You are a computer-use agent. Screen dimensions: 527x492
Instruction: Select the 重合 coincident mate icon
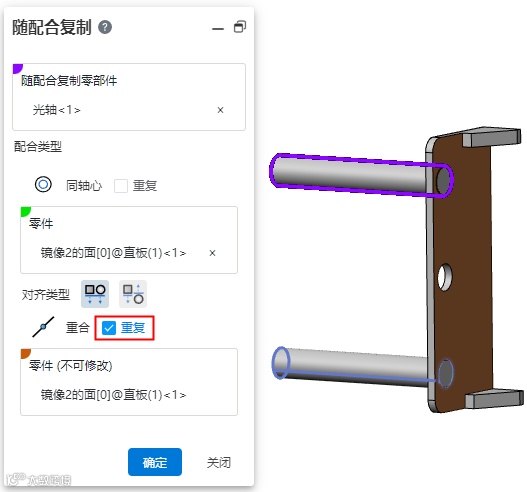click(x=43, y=327)
